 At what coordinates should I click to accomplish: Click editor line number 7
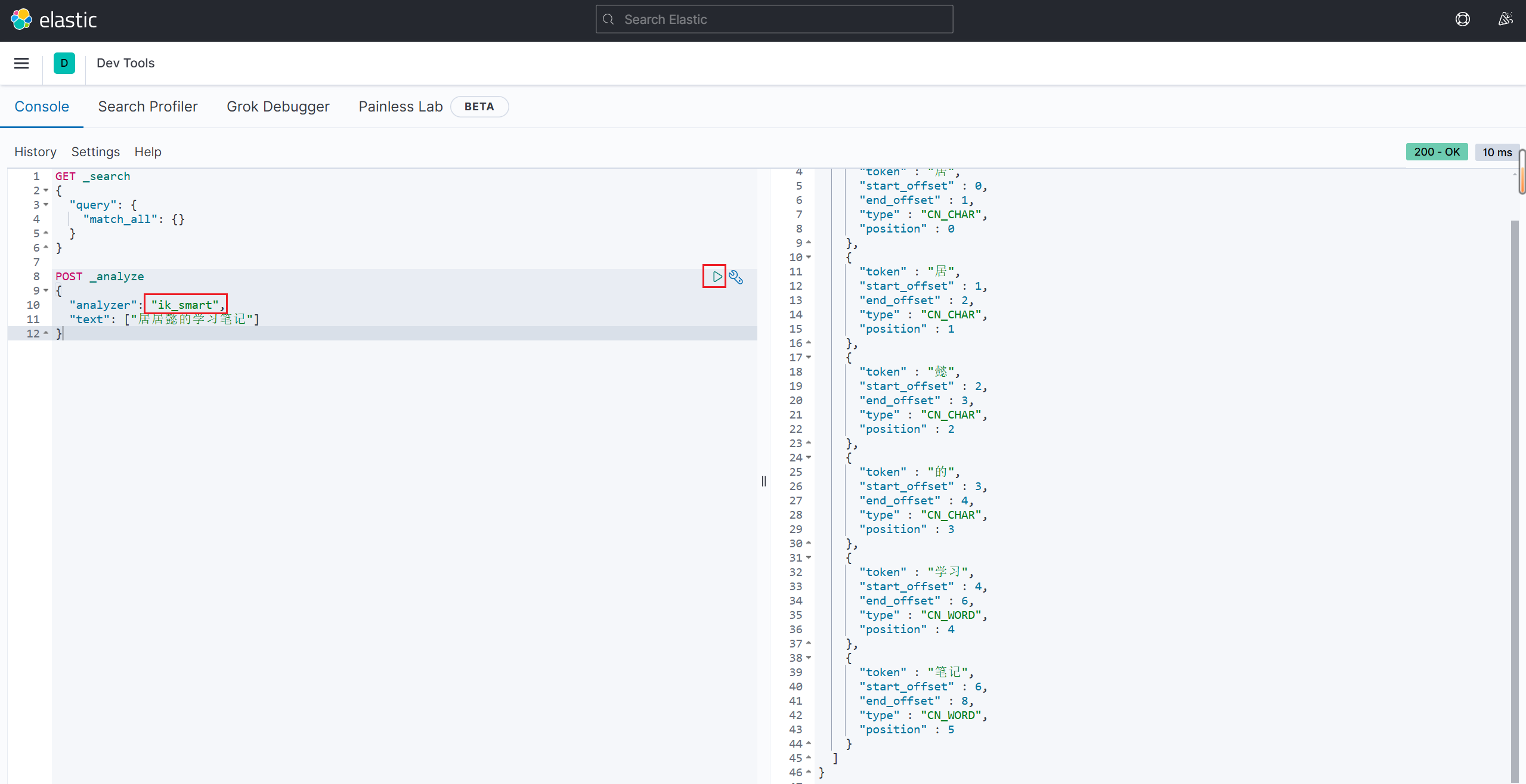click(x=36, y=262)
